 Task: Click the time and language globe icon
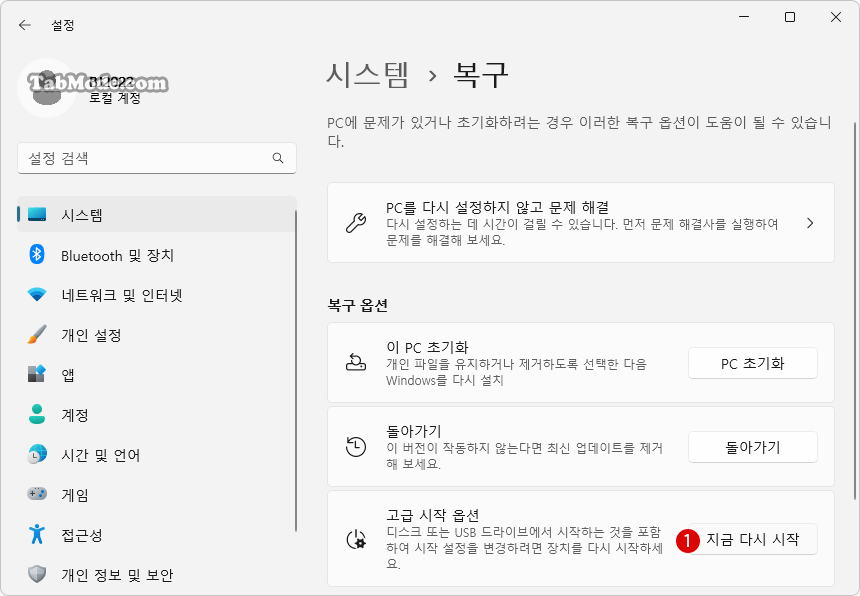(37, 455)
